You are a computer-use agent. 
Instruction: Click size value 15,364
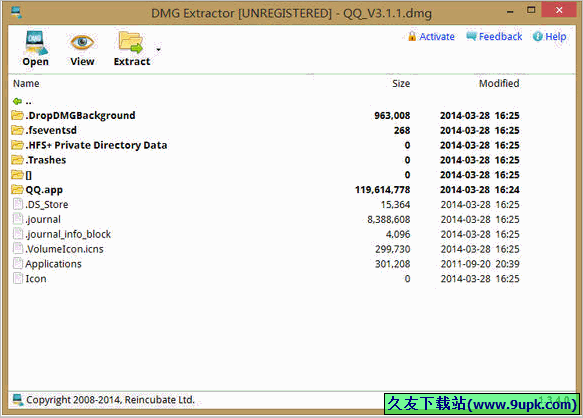tap(396, 205)
